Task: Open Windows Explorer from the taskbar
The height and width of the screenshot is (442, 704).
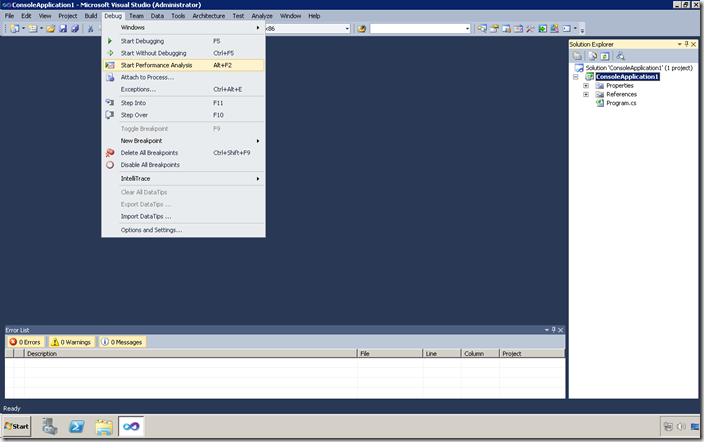Action: [x=104, y=426]
